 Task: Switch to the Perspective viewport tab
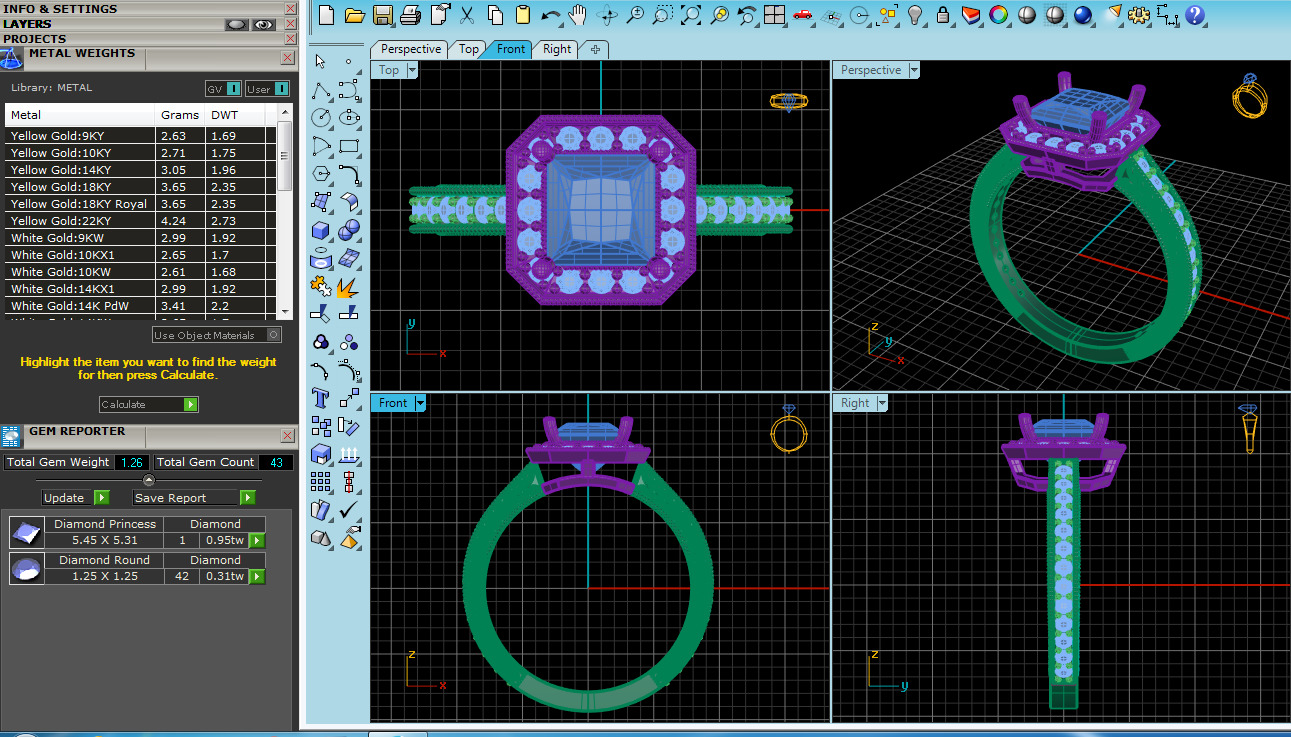tap(411, 49)
